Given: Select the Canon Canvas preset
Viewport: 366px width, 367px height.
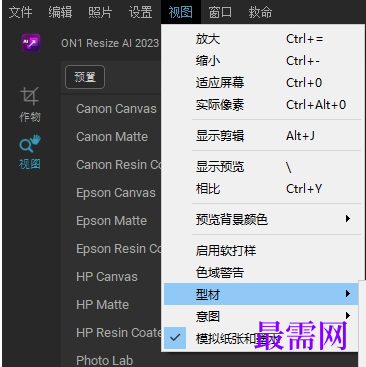Looking at the screenshot, I should pyautogui.click(x=116, y=109).
